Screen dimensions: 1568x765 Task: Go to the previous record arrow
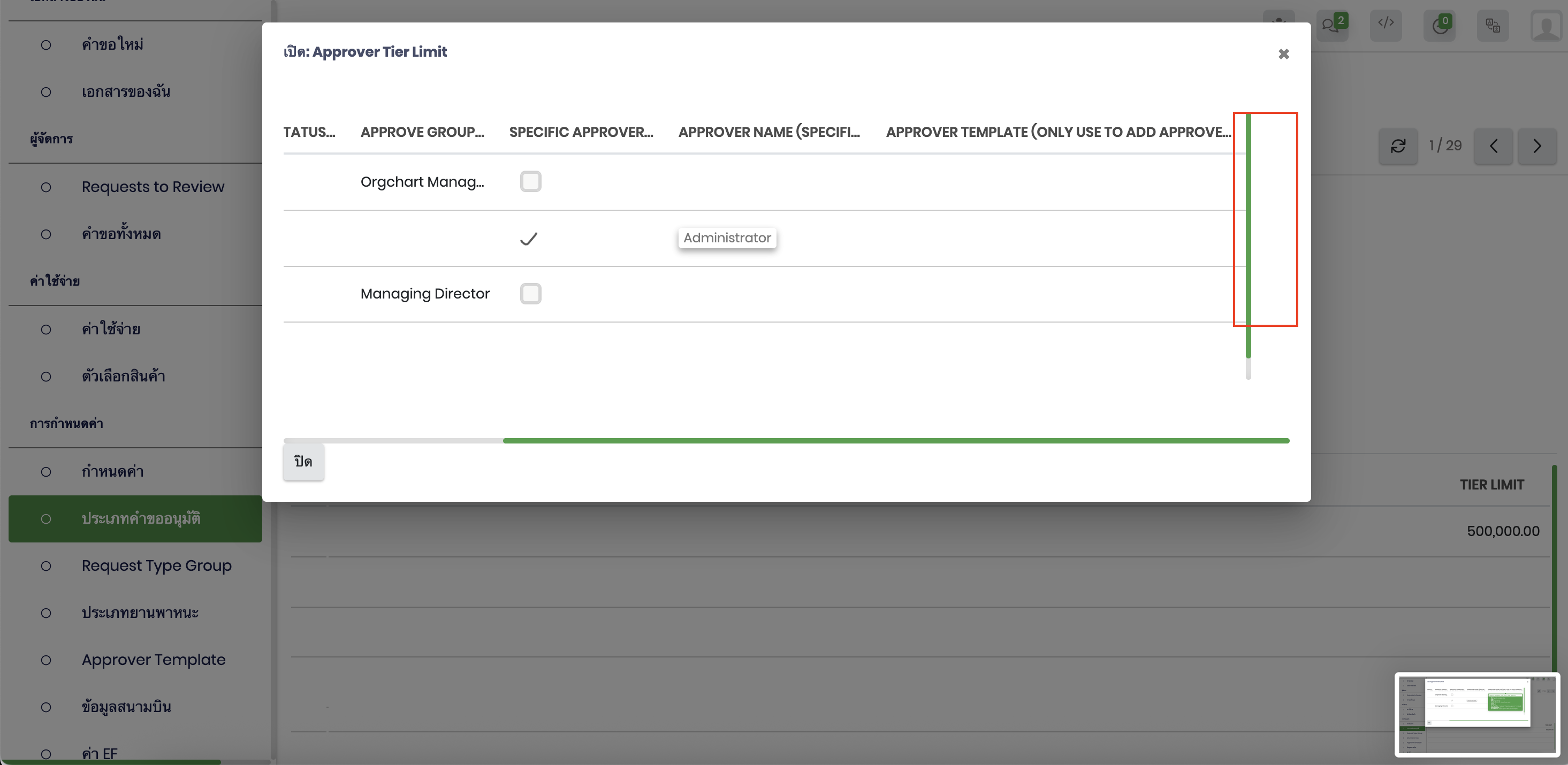[1493, 146]
